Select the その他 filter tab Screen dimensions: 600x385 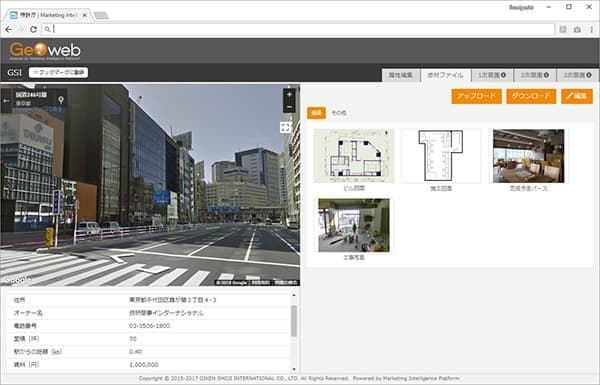click(339, 113)
